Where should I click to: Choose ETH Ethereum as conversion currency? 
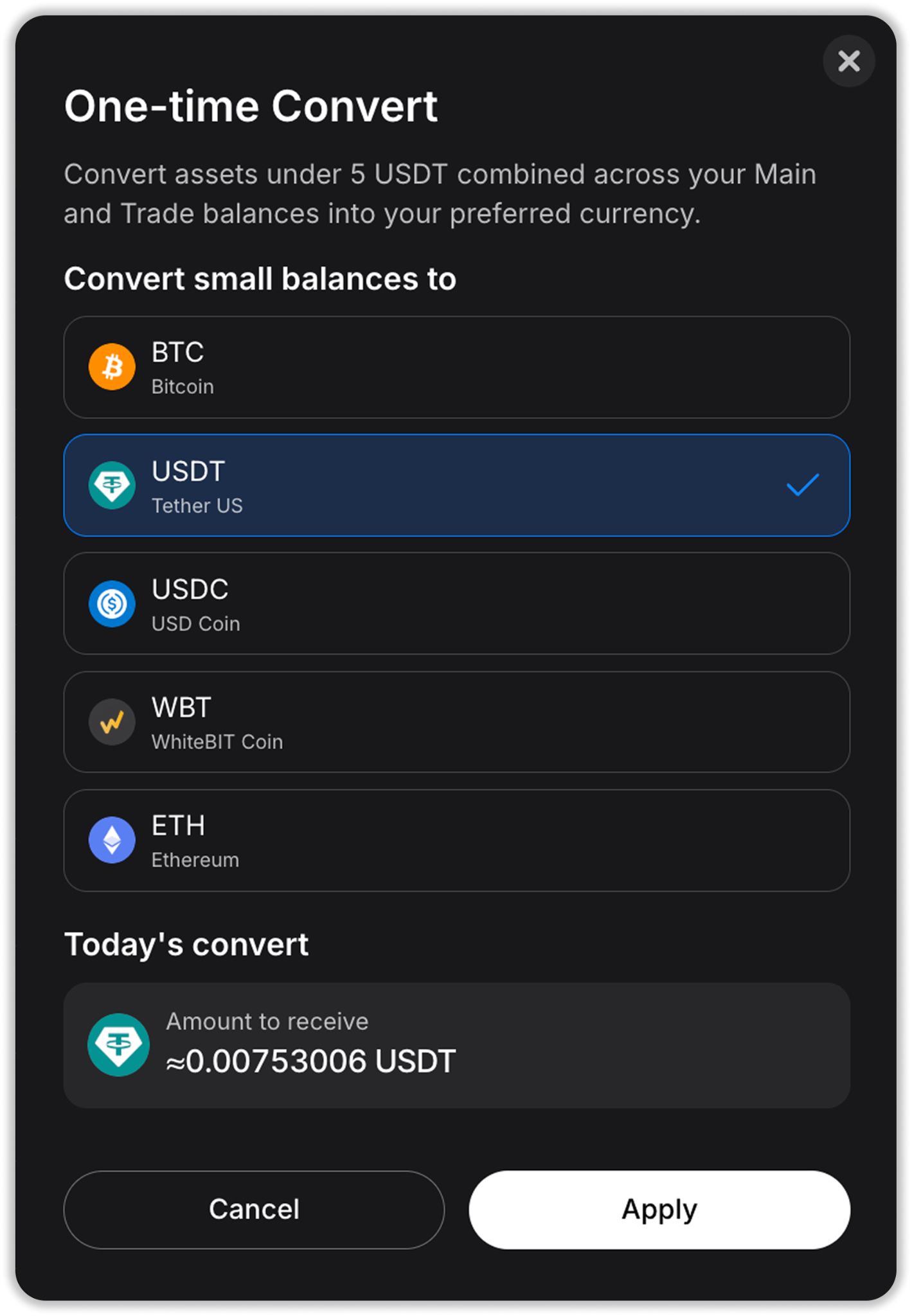point(457,840)
